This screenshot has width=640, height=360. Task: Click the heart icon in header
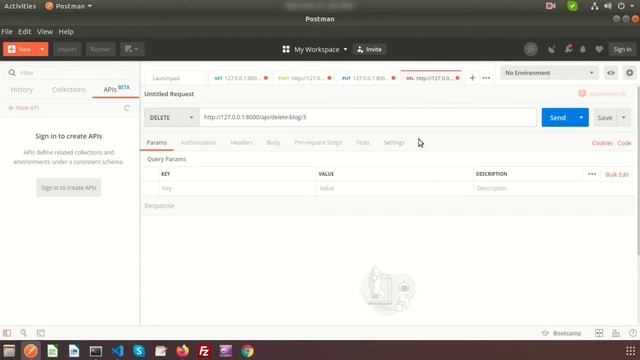(x=599, y=49)
